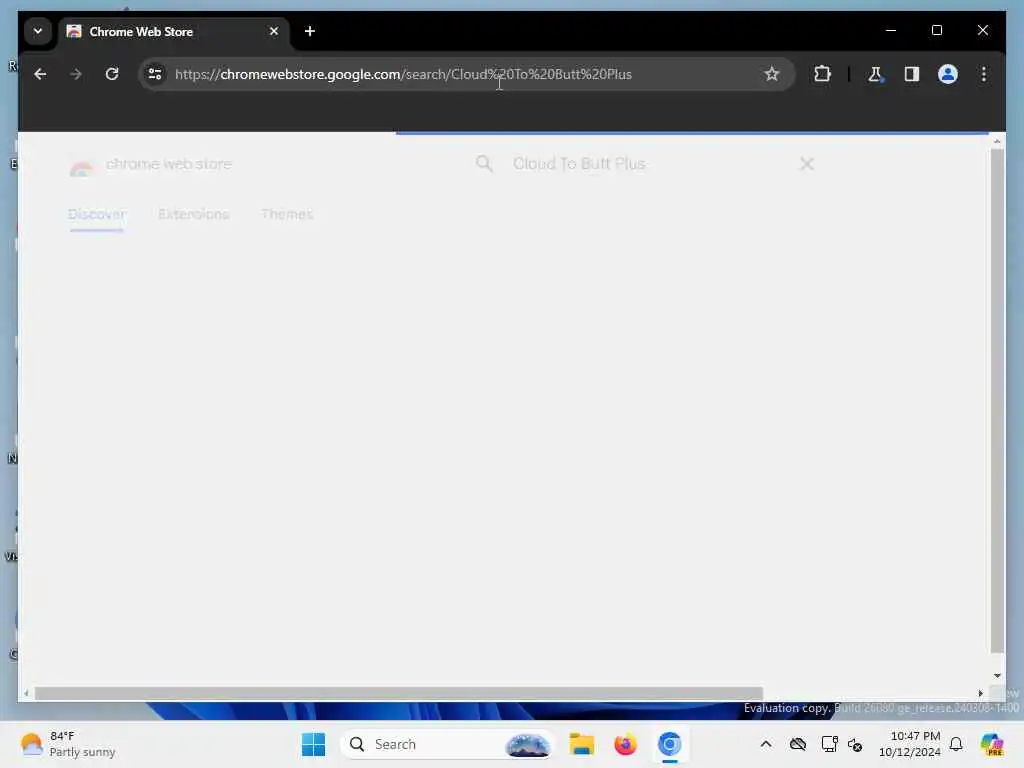The width and height of the screenshot is (1024, 768).
Task: Click the display network tray icon
Action: (x=829, y=744)
